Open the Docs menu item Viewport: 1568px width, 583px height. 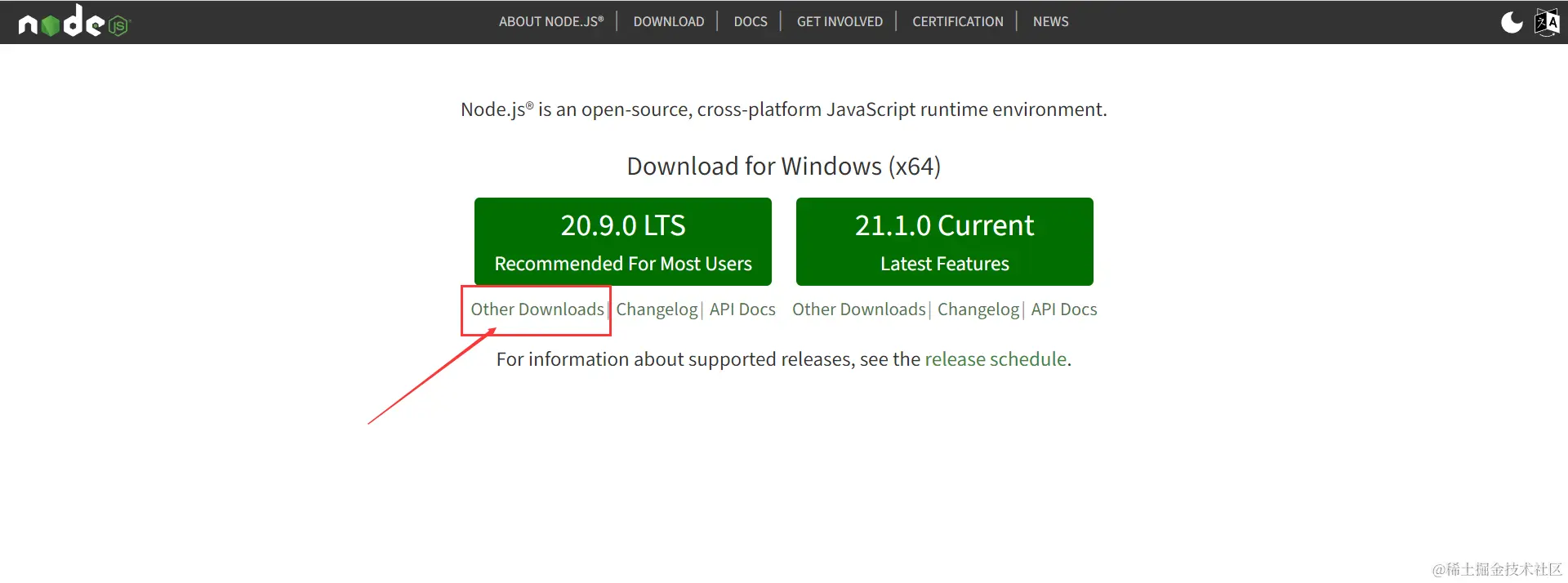point(750,22)
